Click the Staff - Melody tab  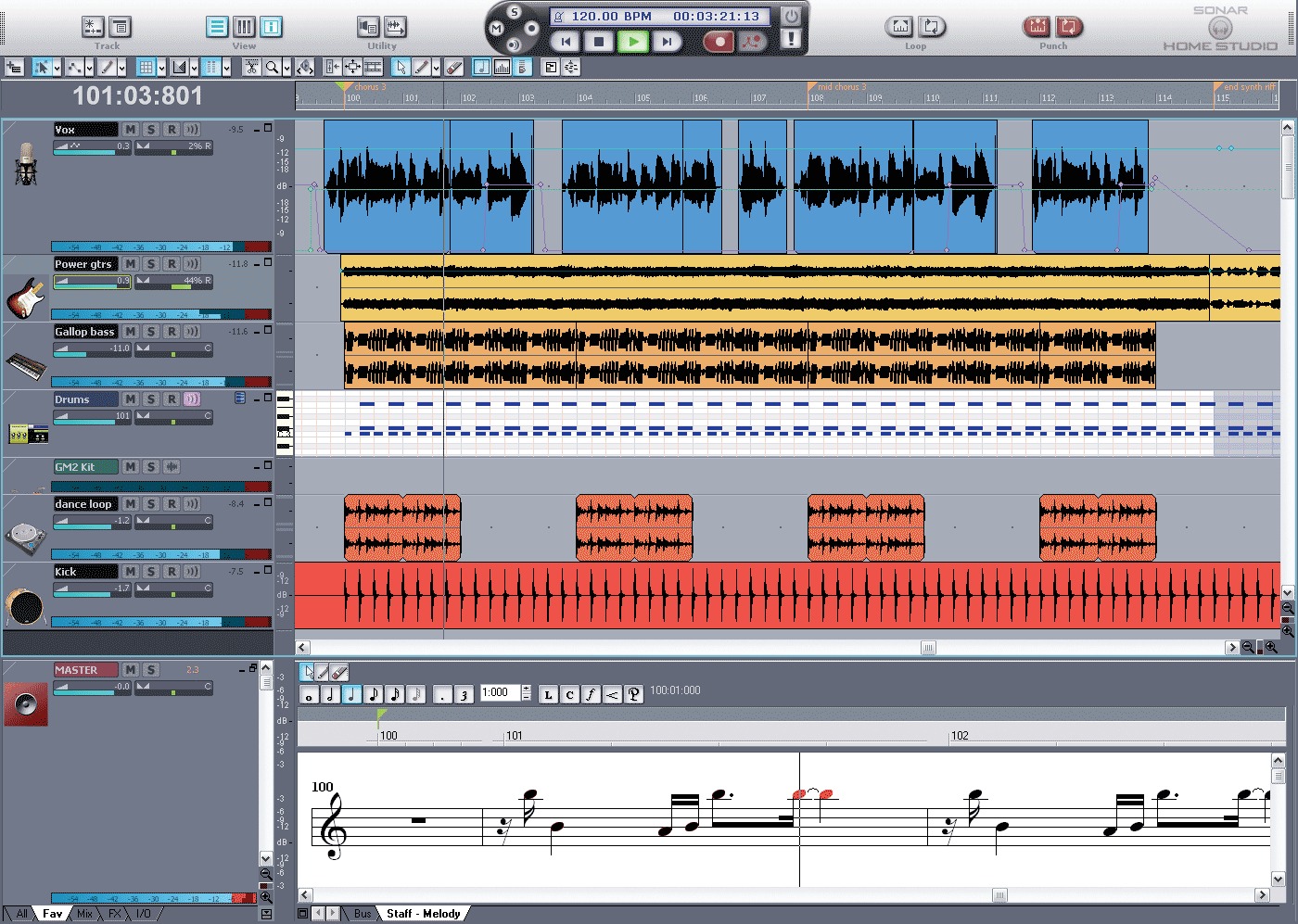tap(423, 914)
